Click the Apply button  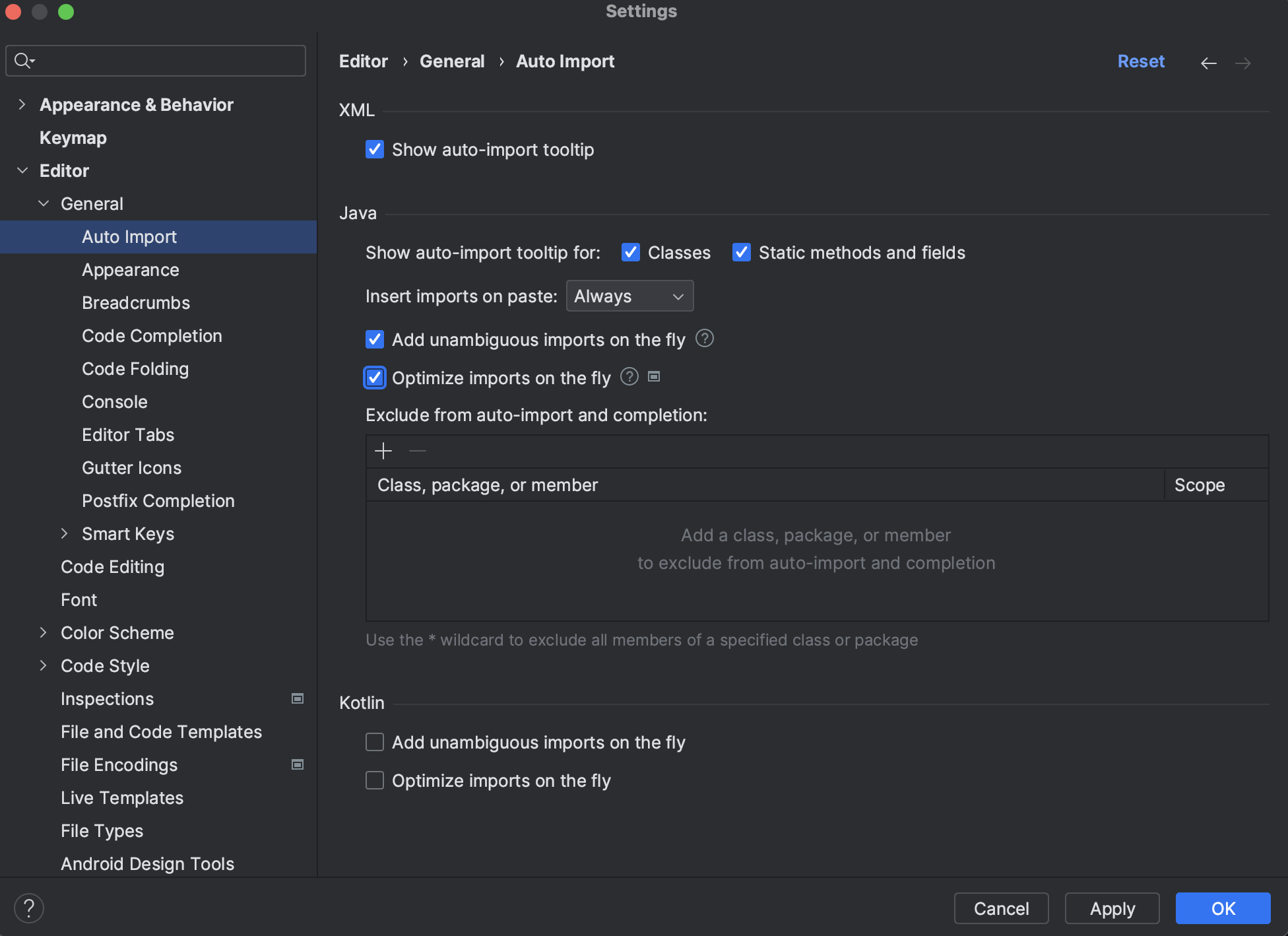[x=1112, y=909]
